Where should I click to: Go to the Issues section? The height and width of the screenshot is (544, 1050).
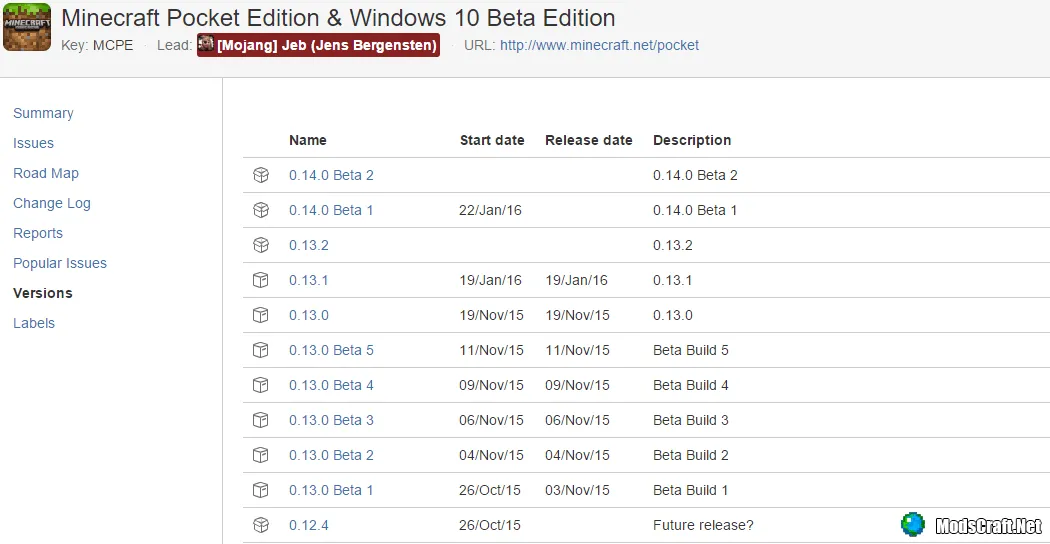click(33, 143)
